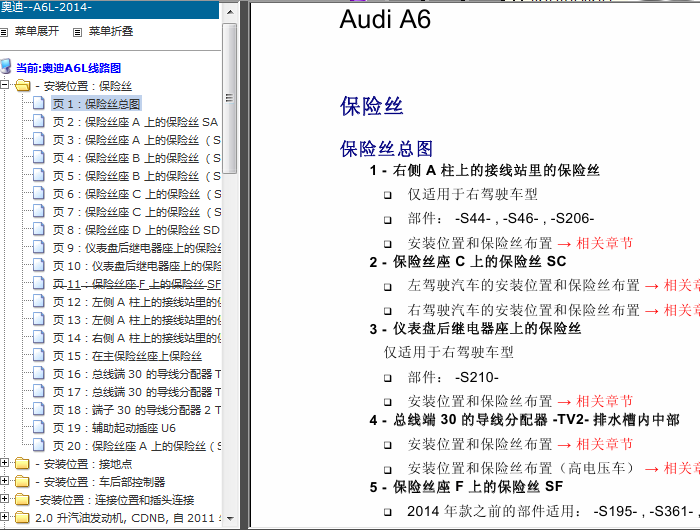Open 页 11：保险丝座 F 上的保险丝 SF
This screenshot has height=530, width=700.
pos(136,284)
